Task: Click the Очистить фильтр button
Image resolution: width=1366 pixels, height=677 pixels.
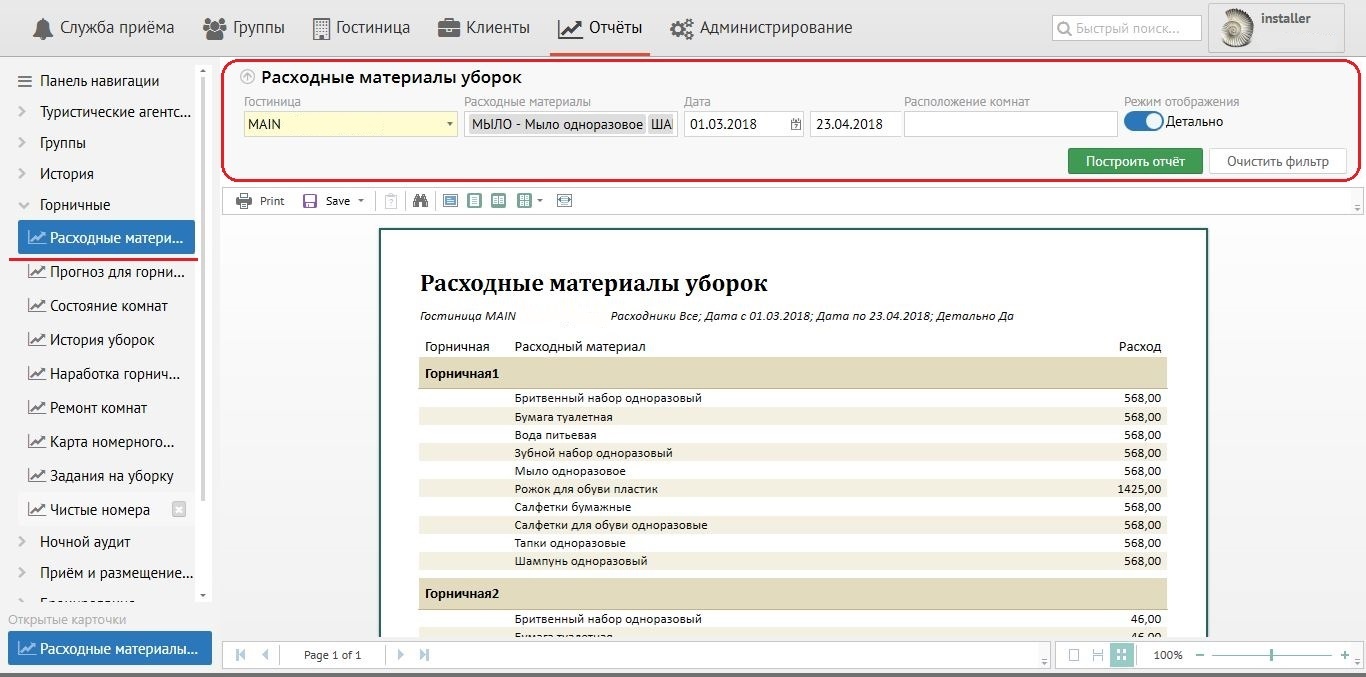Action: (1277, 161)
